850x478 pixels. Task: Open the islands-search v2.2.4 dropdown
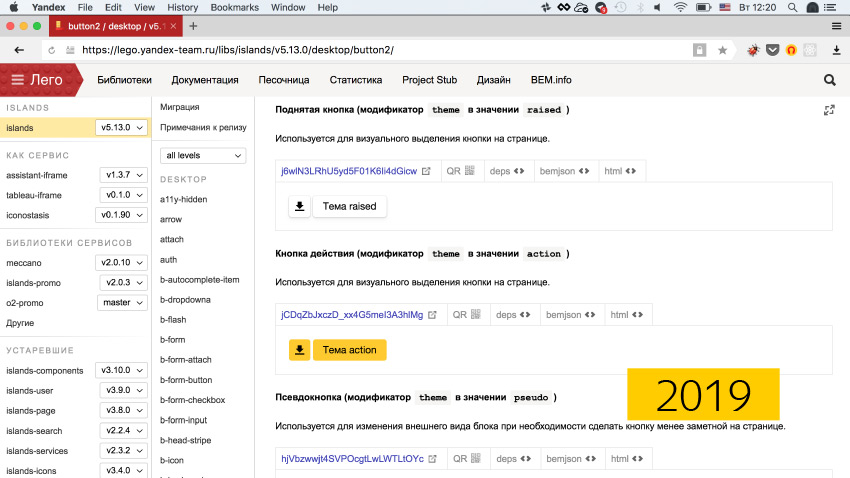click(124, 431)
